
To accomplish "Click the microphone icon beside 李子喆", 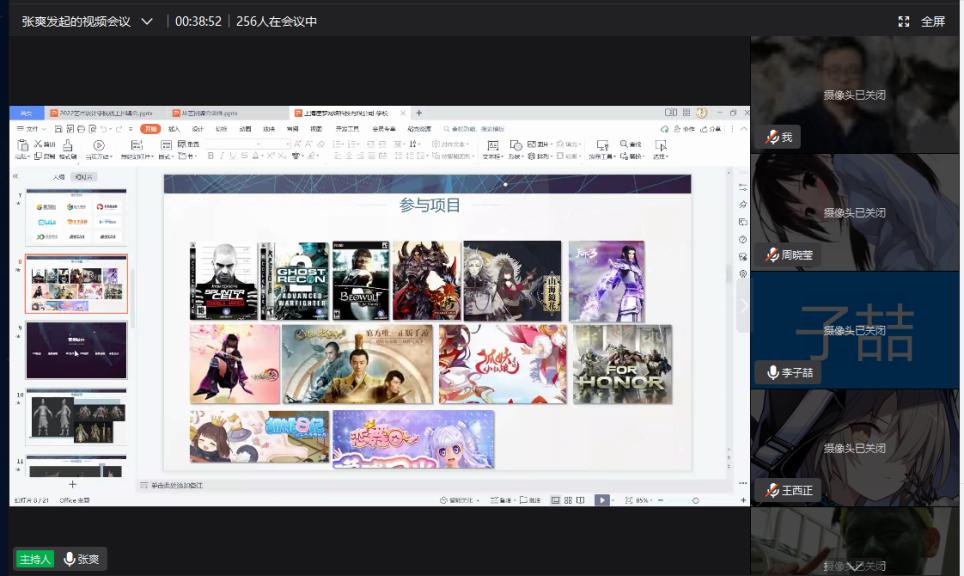I will pos(772,372).
